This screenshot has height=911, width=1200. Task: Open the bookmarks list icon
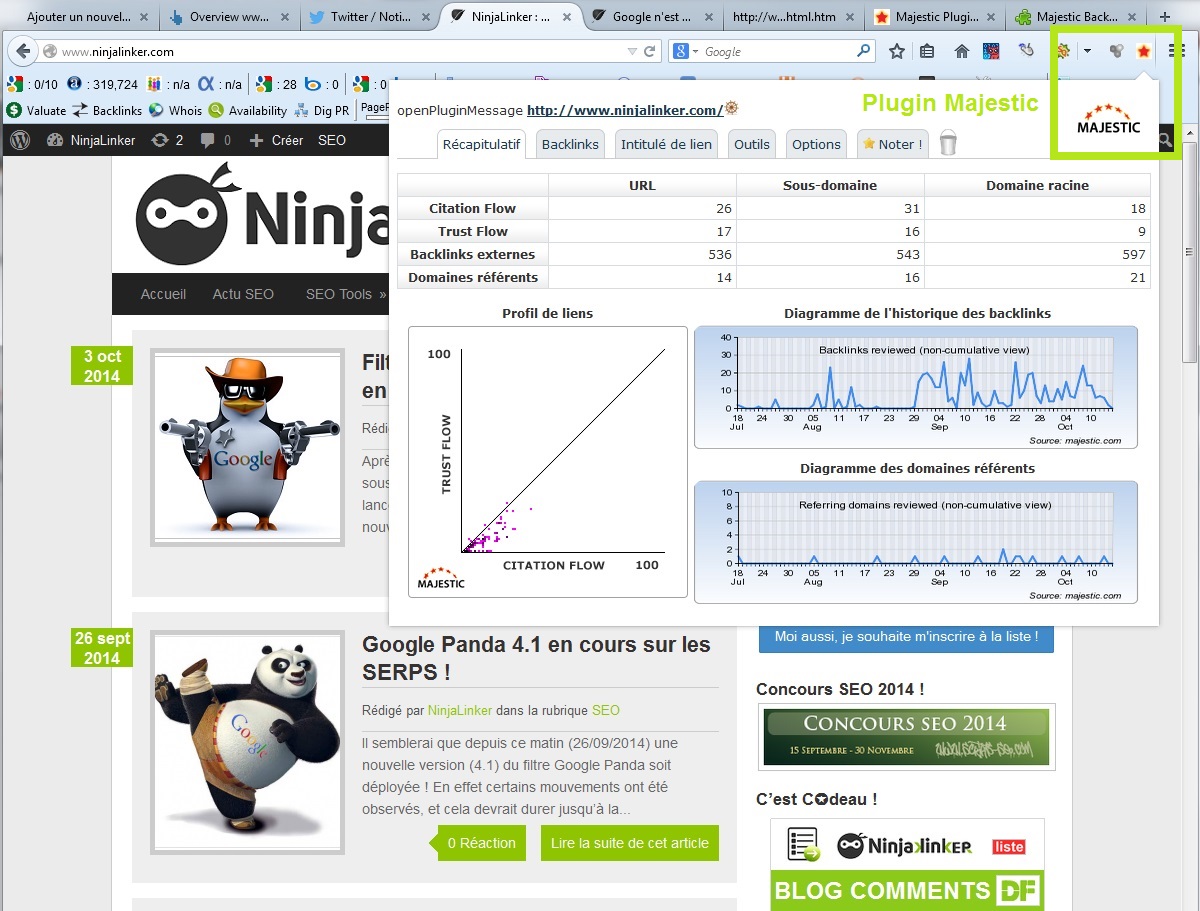tap(927, 52)
